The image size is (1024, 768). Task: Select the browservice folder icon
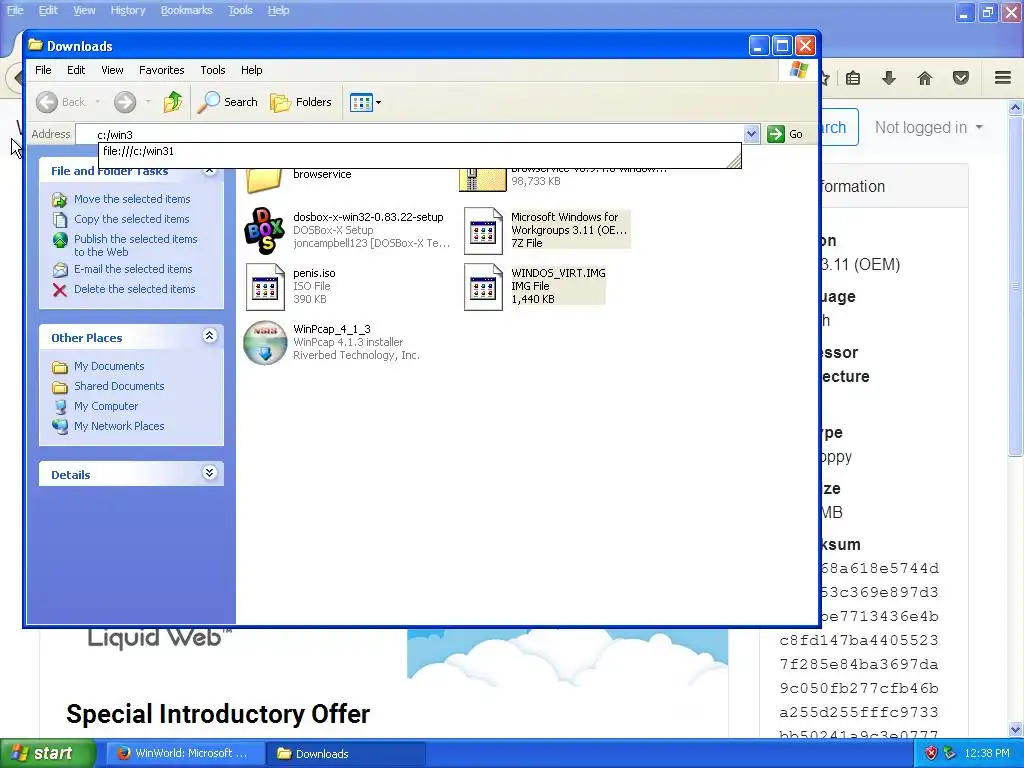[x=264, y=180]
